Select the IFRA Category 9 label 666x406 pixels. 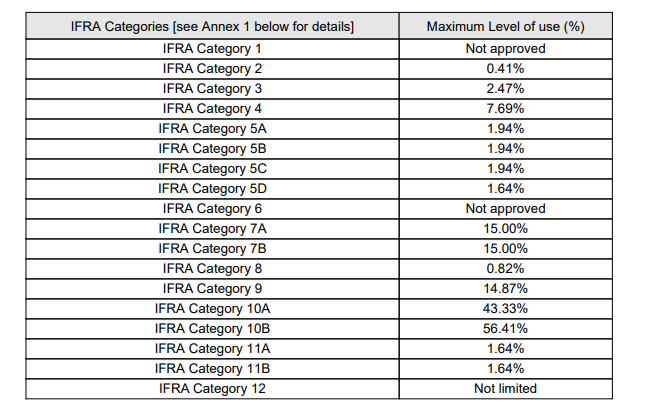point(211,288)
